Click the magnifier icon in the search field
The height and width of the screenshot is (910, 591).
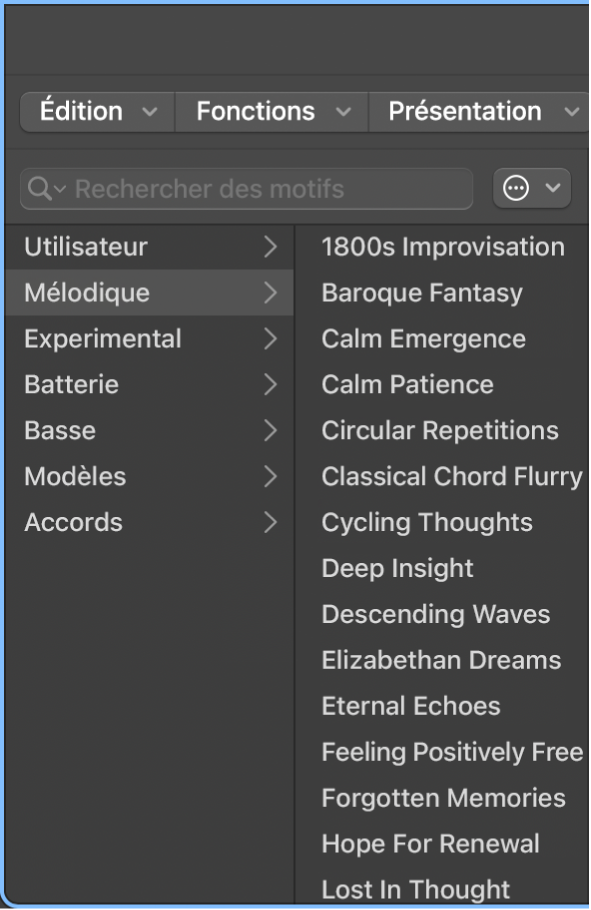(40, 188)
